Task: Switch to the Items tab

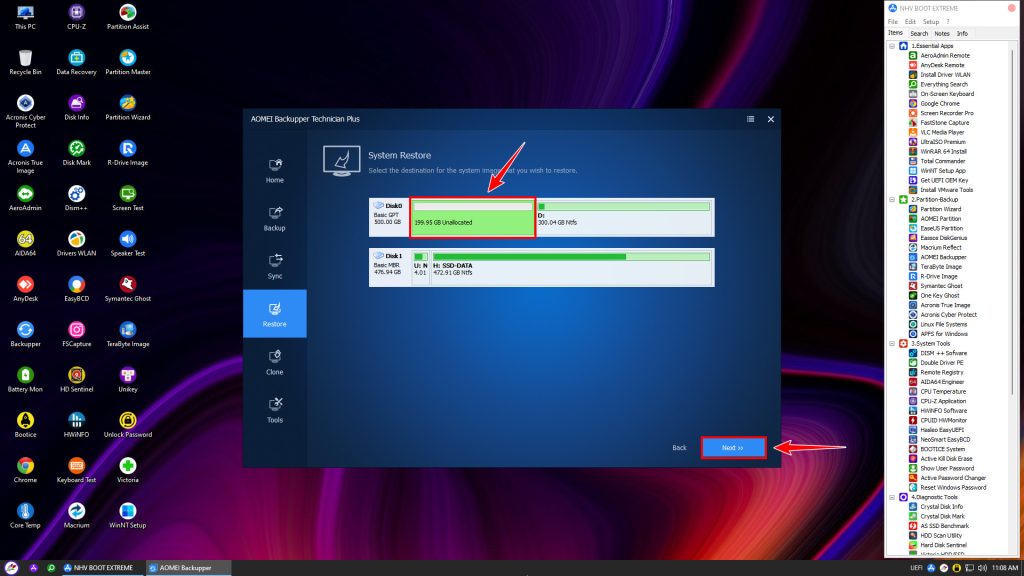Action: point(895,33)
